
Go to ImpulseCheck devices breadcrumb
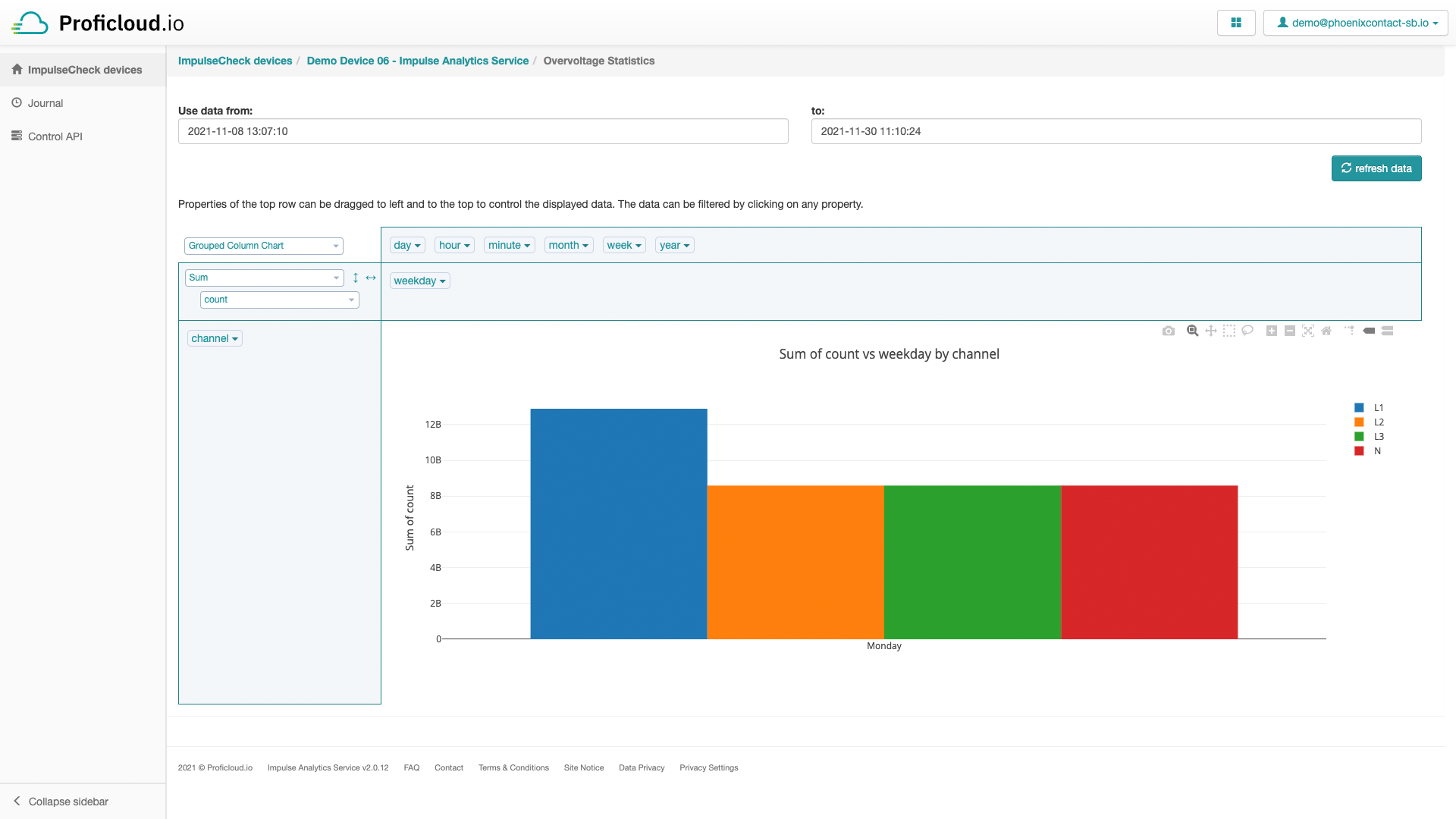(x=235, y=61)
